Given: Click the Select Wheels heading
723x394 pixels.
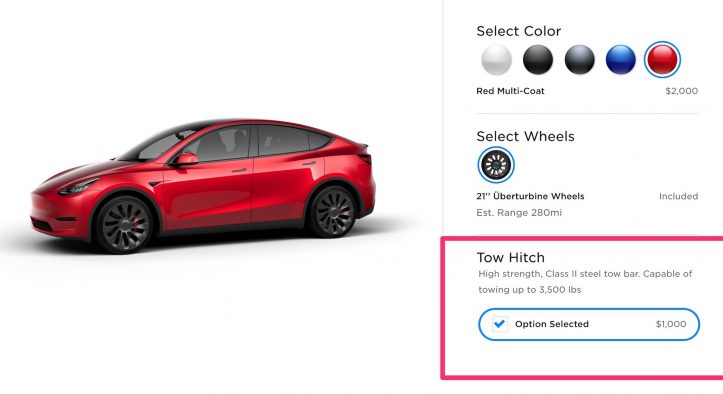Looking at the screenshot, I should pos(525,136).
